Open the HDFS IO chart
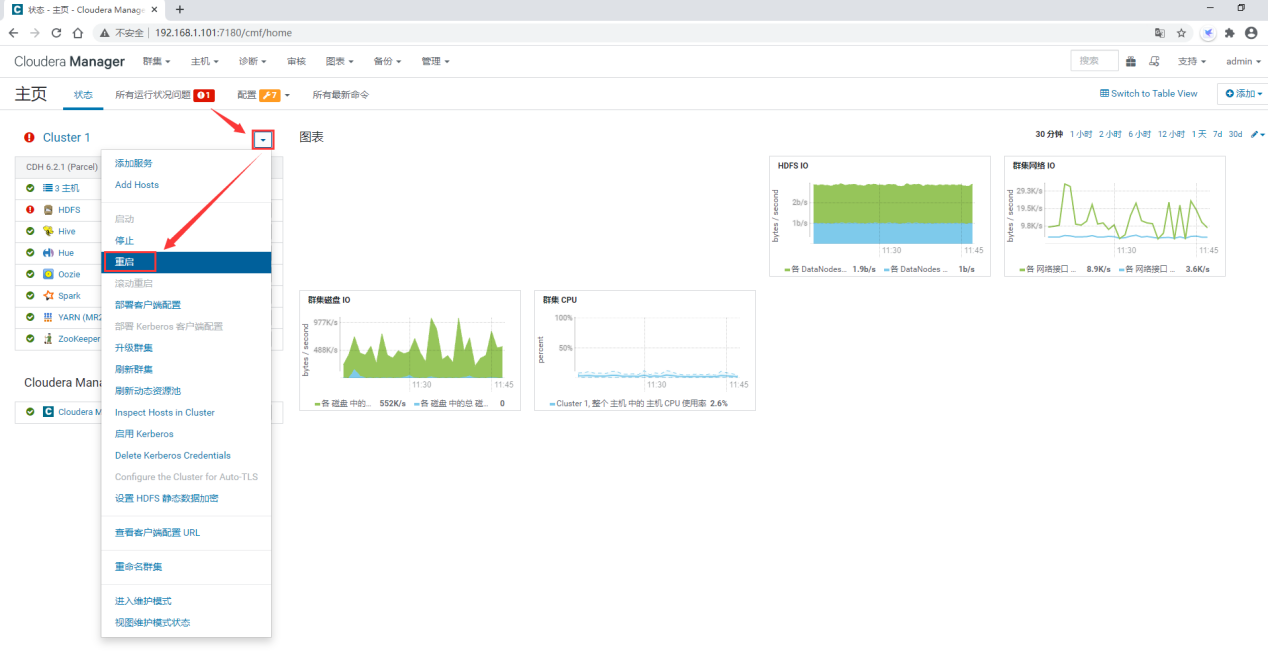Image resolution: width=1268 pixels, height=652 pixels. pos(879,216)
